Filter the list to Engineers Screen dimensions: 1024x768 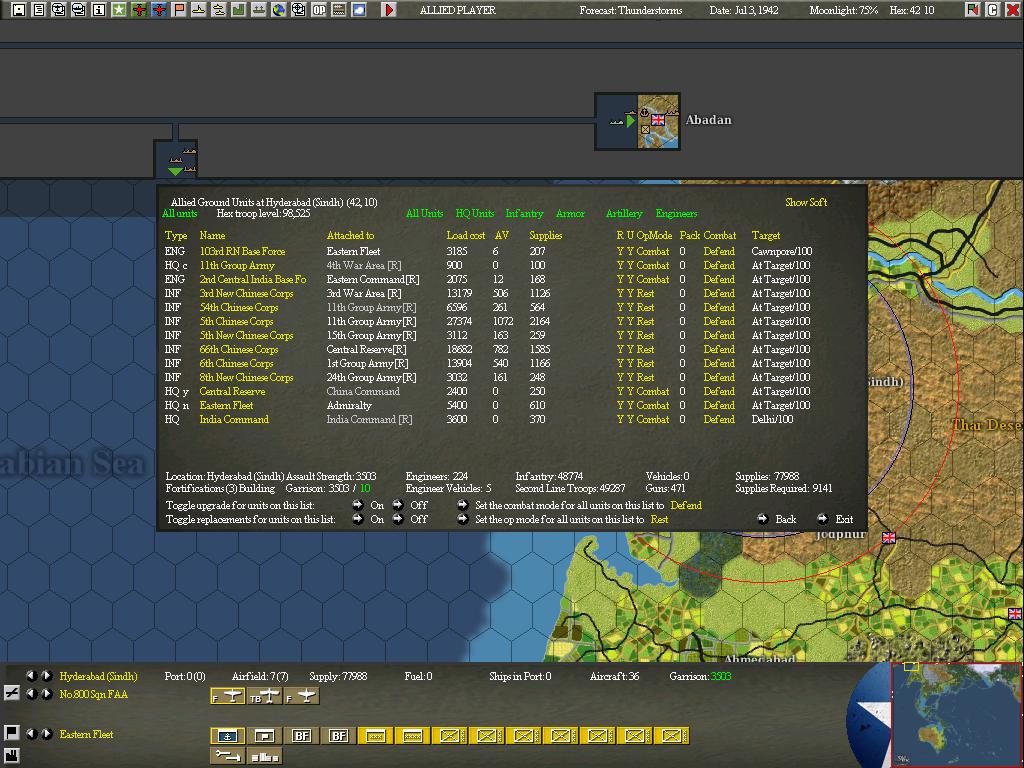click(x=677, y=214)
